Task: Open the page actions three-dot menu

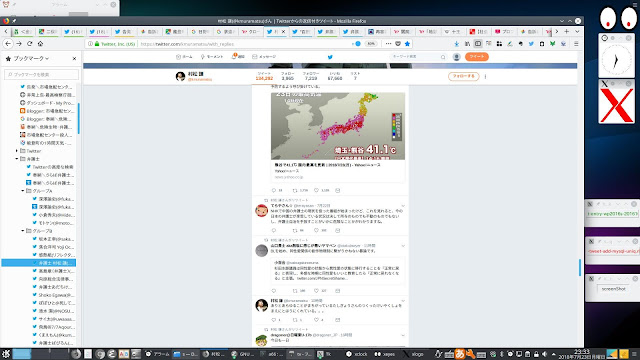Action: [388, 44]
